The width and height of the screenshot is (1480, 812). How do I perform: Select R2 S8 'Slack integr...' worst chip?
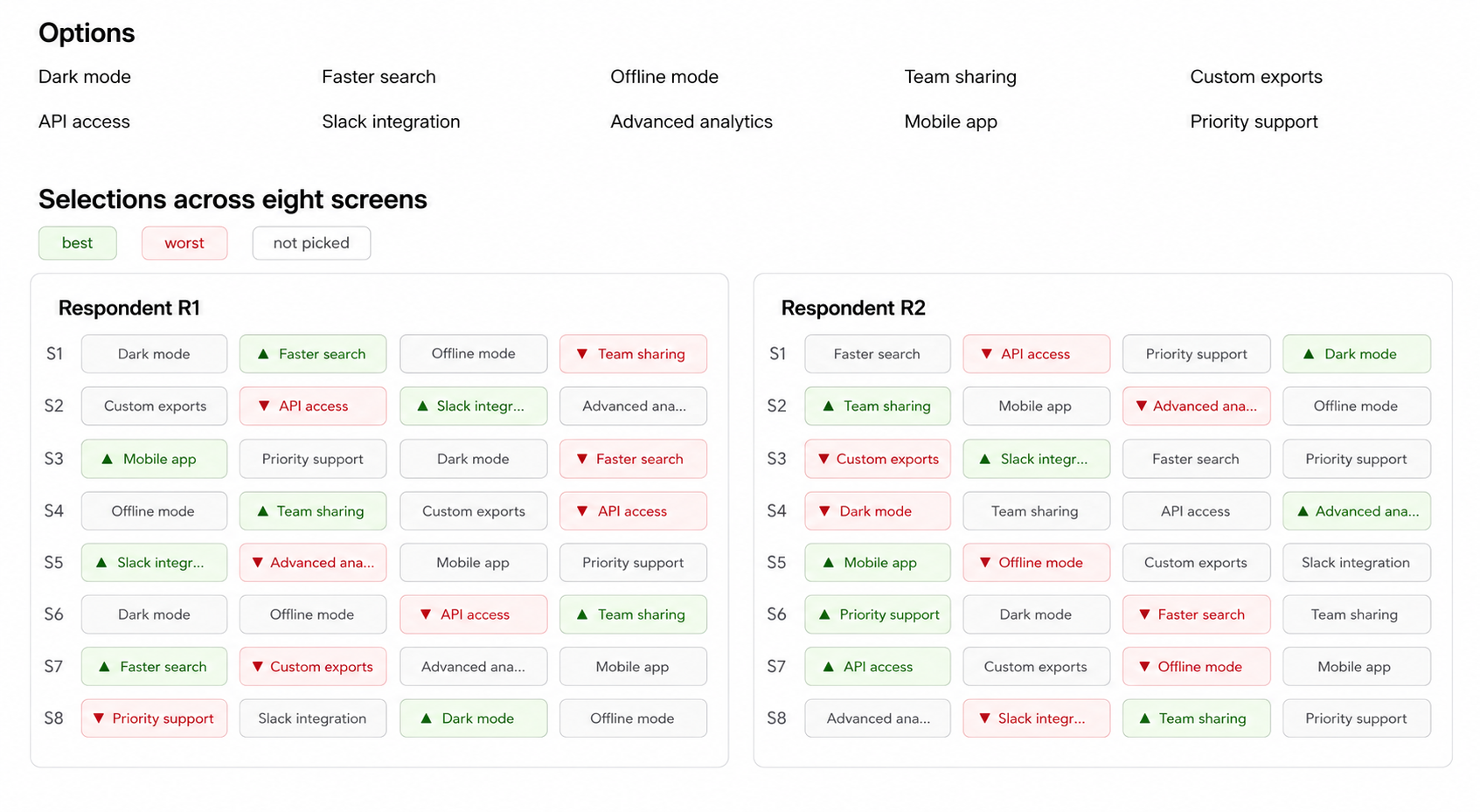(x=1037, y=718)
